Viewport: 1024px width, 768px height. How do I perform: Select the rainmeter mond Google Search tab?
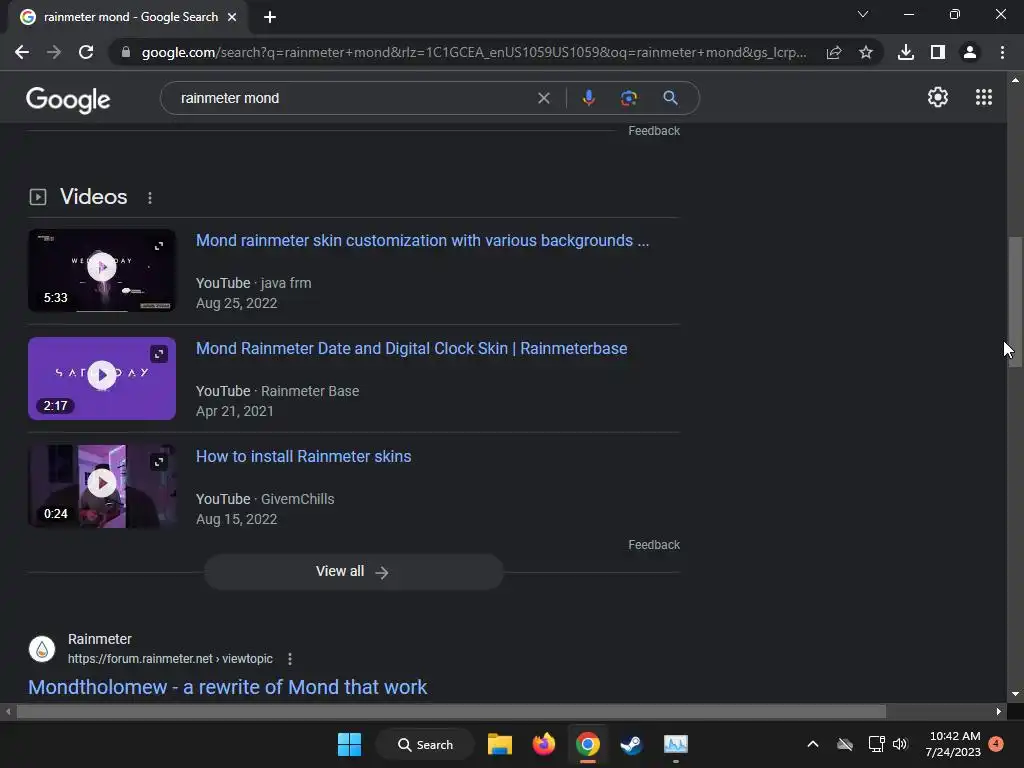[x=128, y=17]
